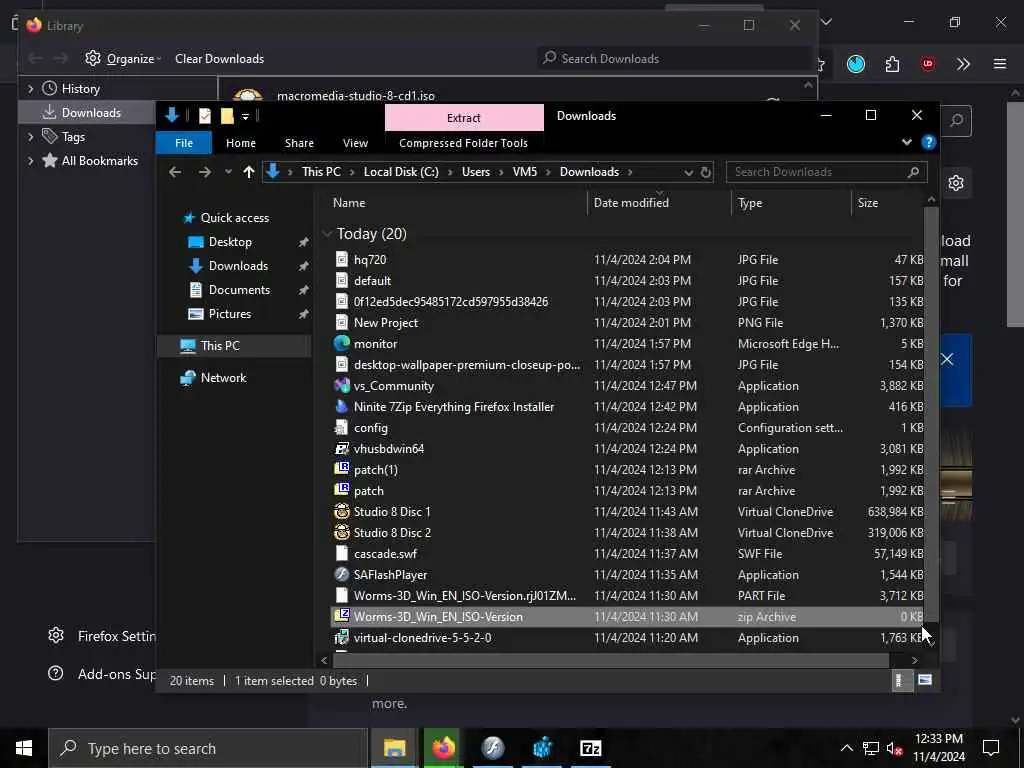Image resolution: width=1024 pixels, height=768 pixels.
Task: Open Pictures in navigation pane
Action: pos(230,313)
